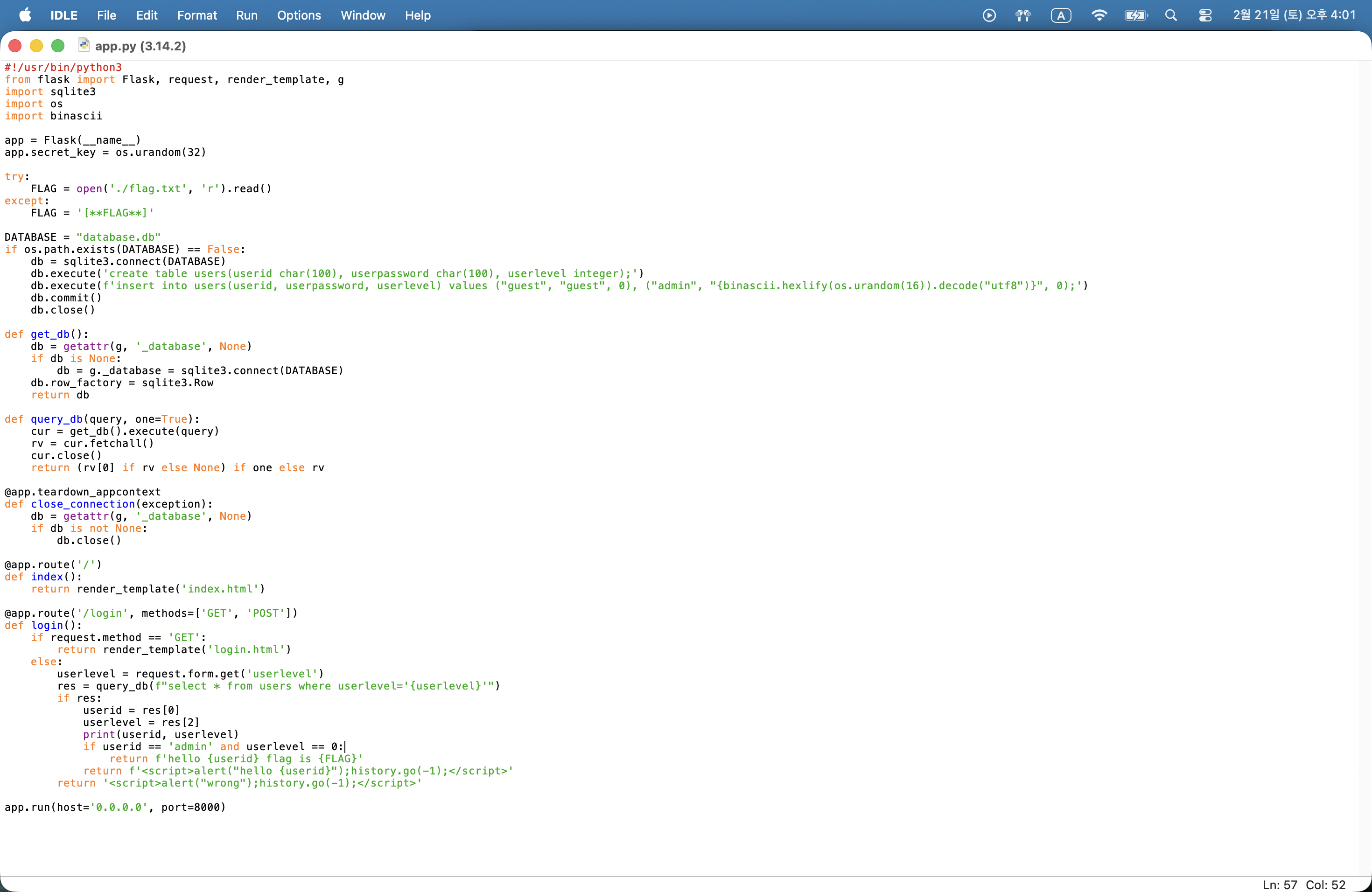Open the Apple menu icon
This screenshot has width=1372, height=892.
pyautogui.click(x=25, y=15)
